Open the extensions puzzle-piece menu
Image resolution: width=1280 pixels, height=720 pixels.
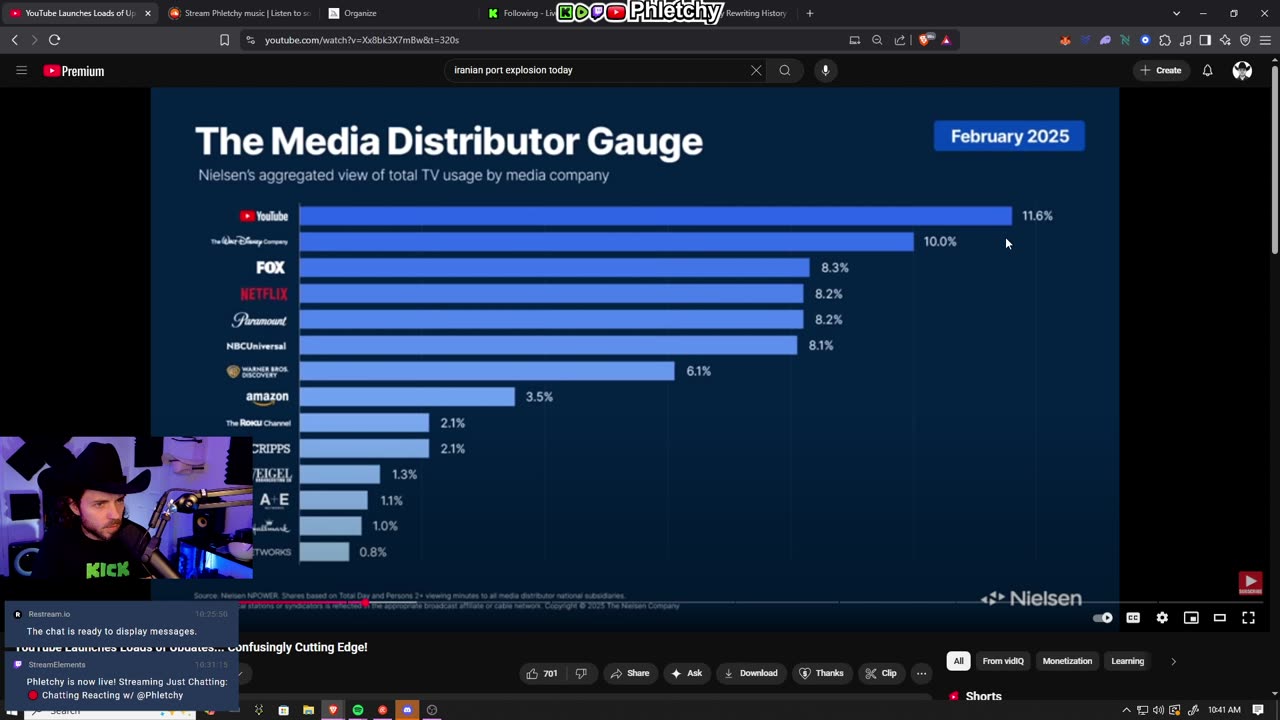click(1165, 40)
